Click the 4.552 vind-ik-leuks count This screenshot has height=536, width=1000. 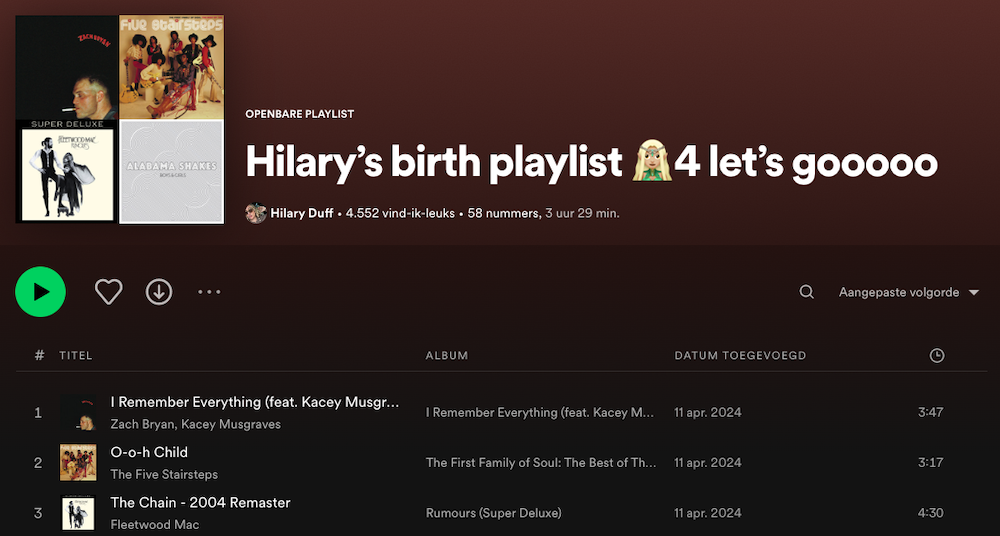point(400,213)
